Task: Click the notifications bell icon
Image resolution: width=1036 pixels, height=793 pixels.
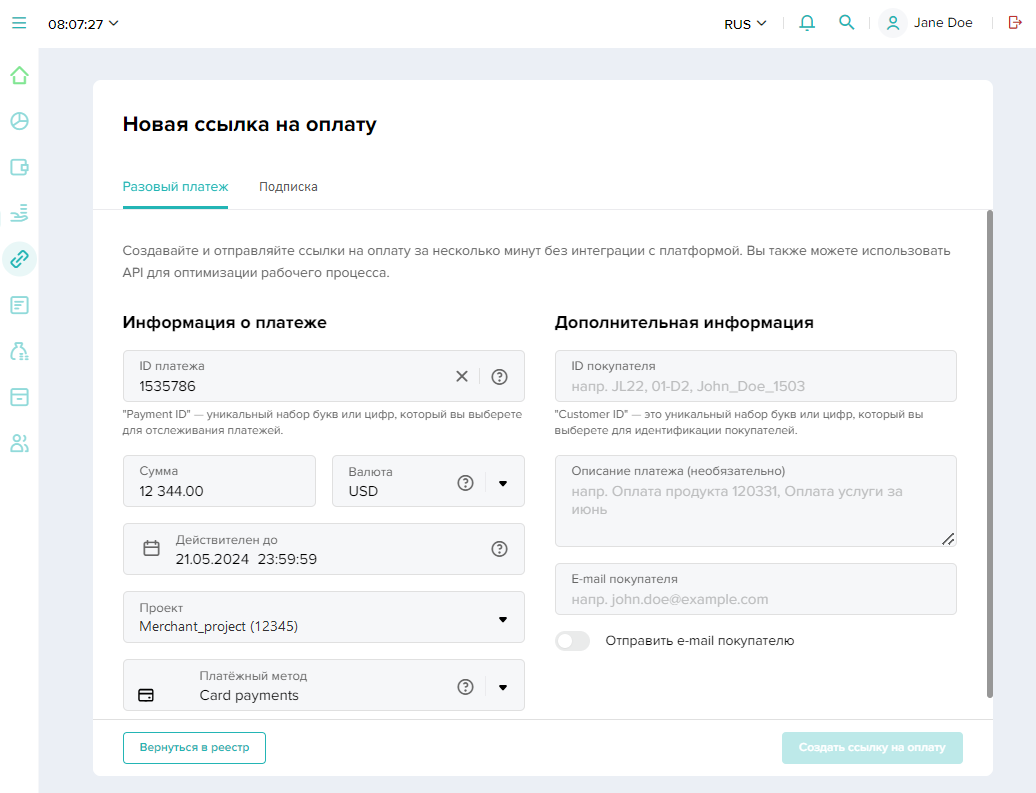Action: pos(807,23)
